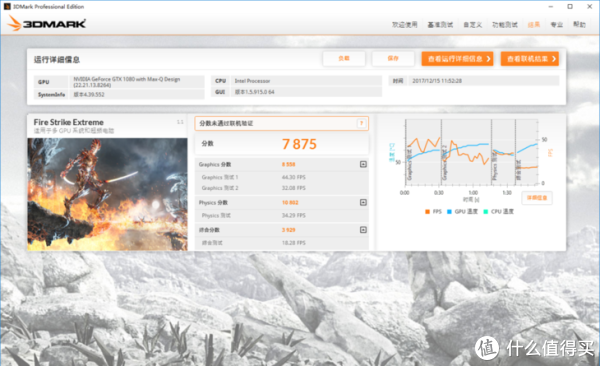The image size is (600, 366).
Task: Click arrow on 查看联机结果 button
Action: pos(553,59)
